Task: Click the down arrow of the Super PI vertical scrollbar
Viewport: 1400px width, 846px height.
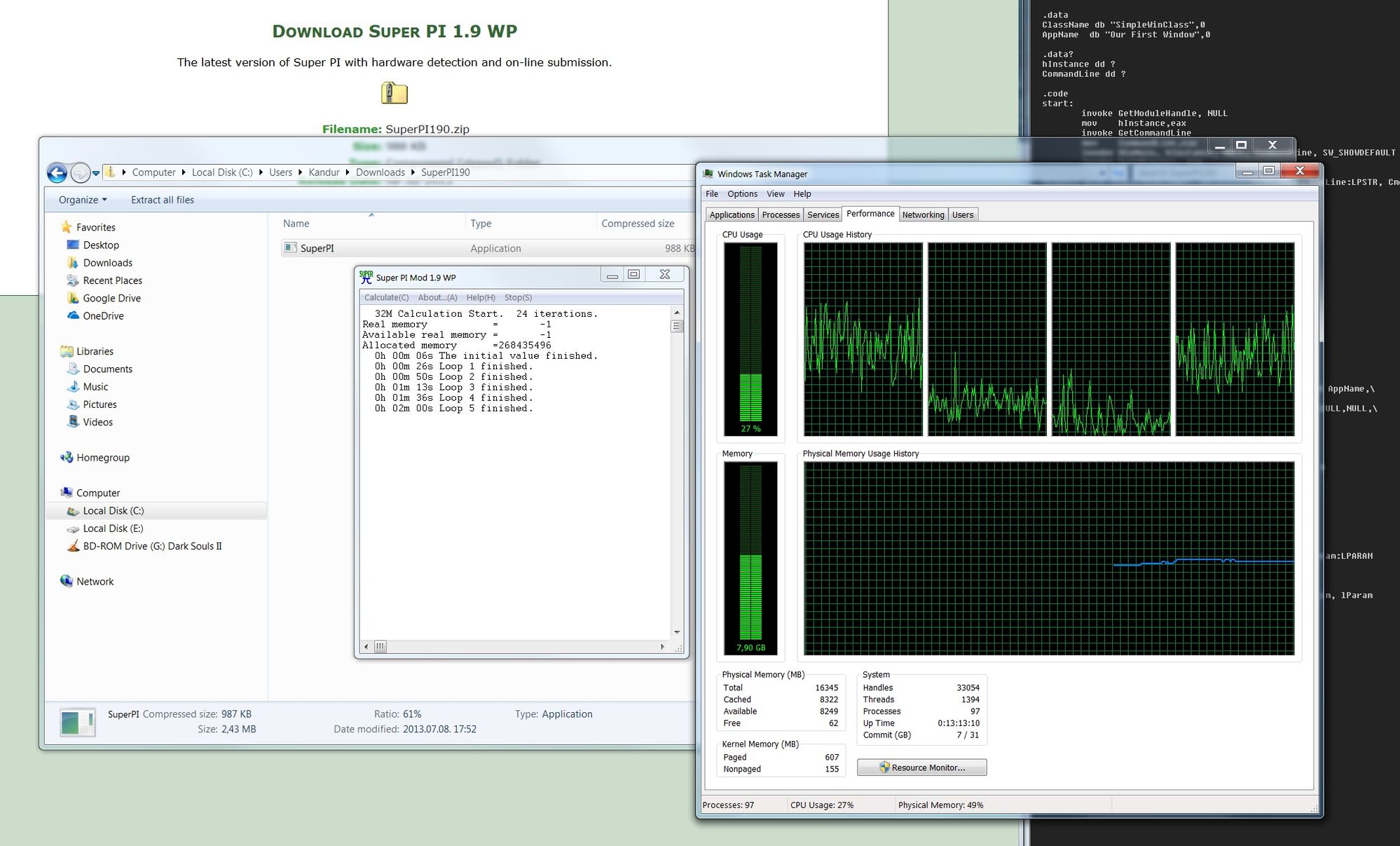Action: [x=677, y=632]
